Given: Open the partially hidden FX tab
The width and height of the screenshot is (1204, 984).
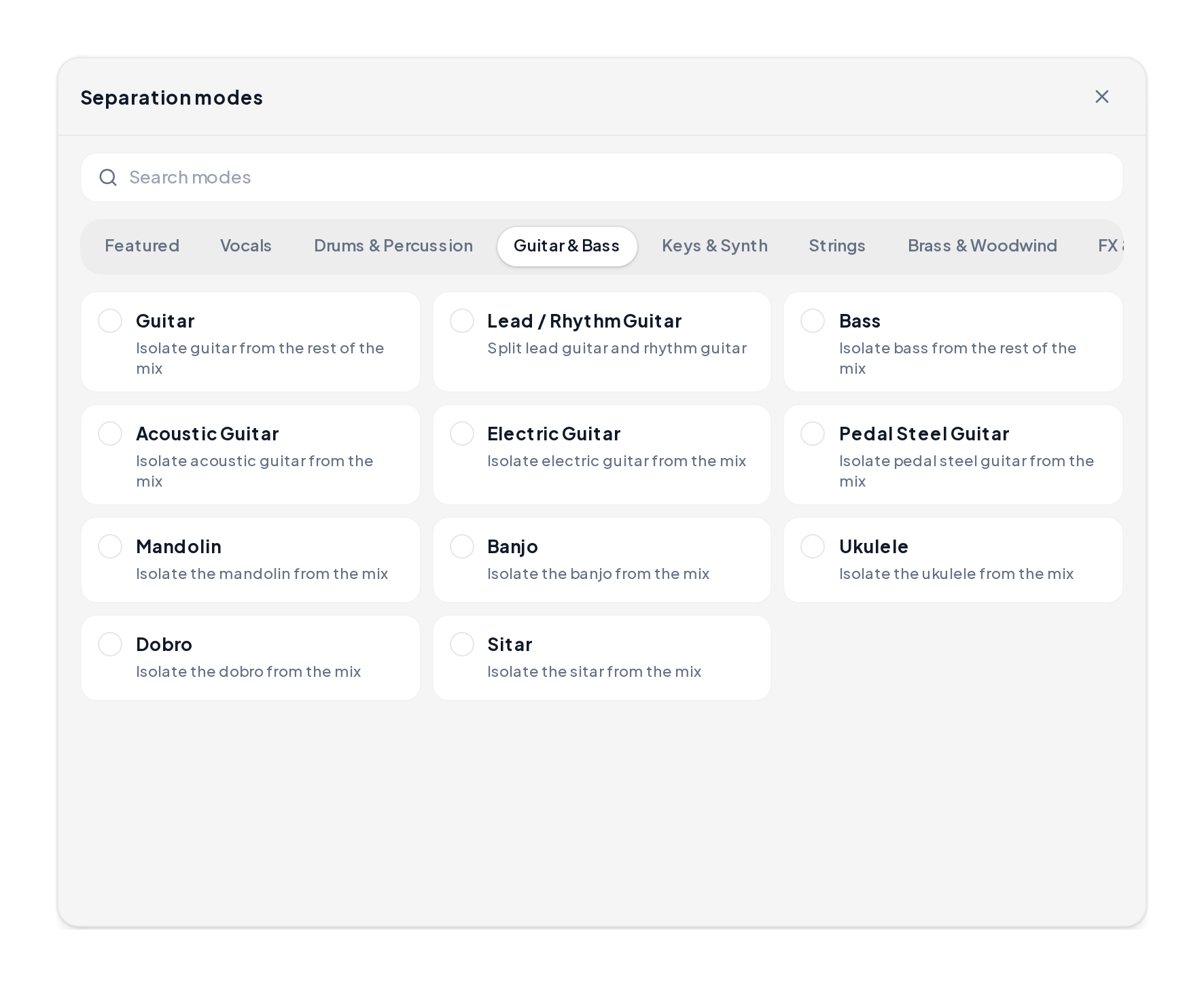Looking at the screenshot, I should coord(1110,246).
